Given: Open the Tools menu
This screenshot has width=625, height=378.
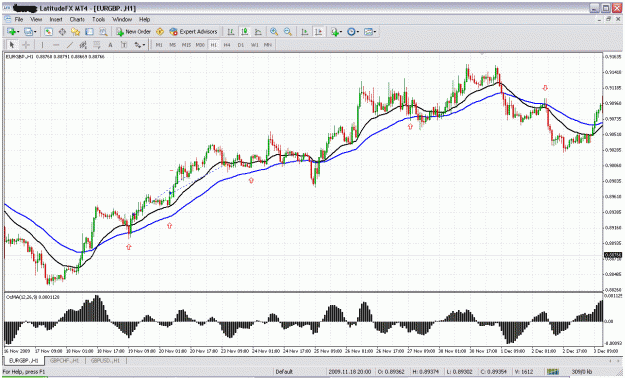Looking at the screenshot, I should click(98, 19).
